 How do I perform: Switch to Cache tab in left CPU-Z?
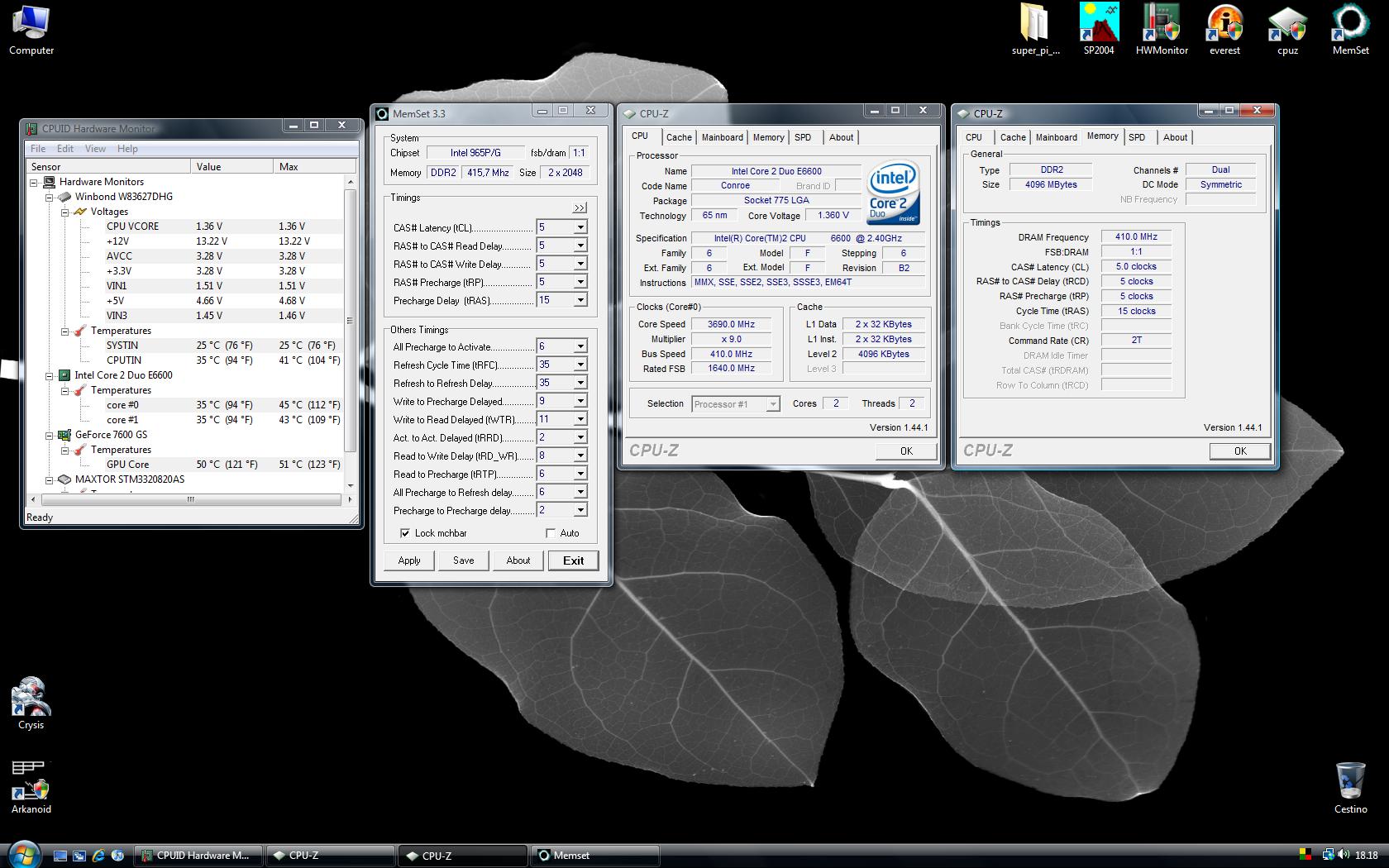(679, 137)
